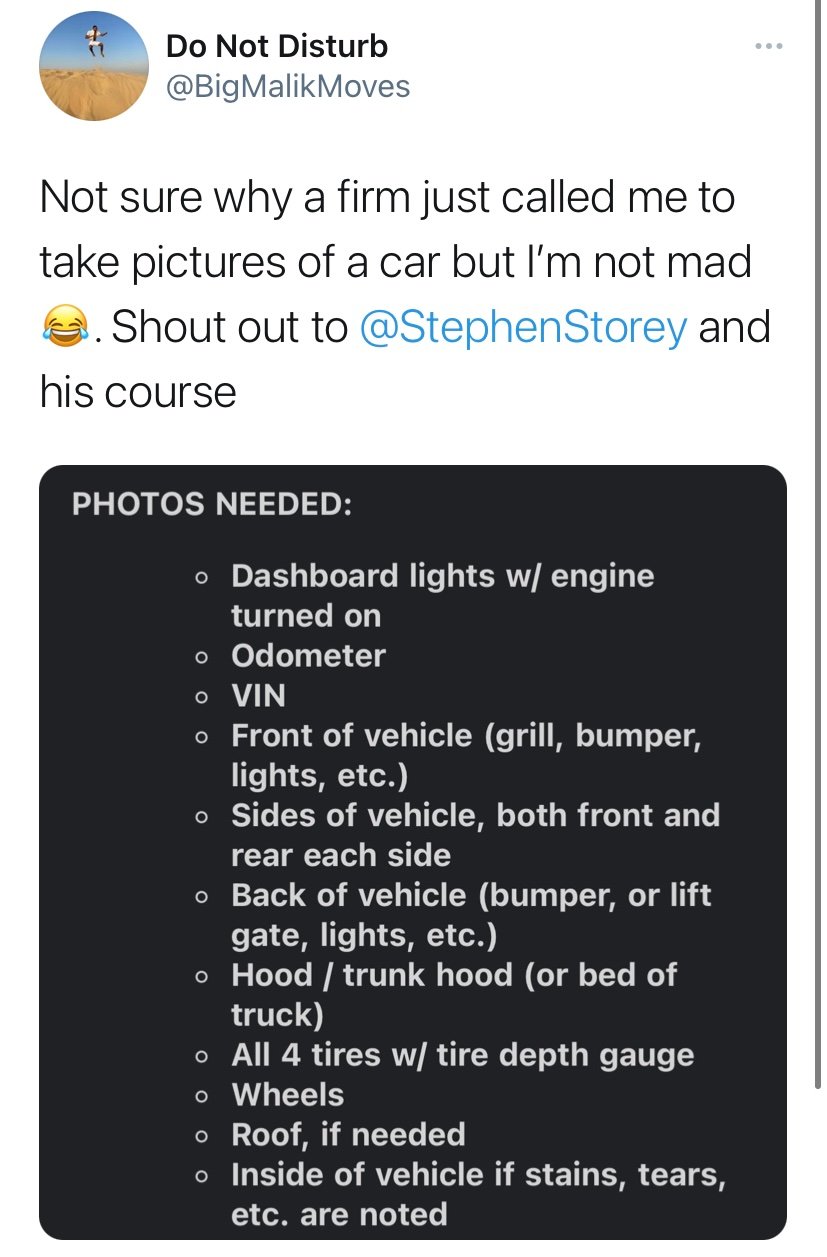Click the Wheels list item
Image resolution: width=827 pixels, height=1257 pixels.
pos(288,1095)
